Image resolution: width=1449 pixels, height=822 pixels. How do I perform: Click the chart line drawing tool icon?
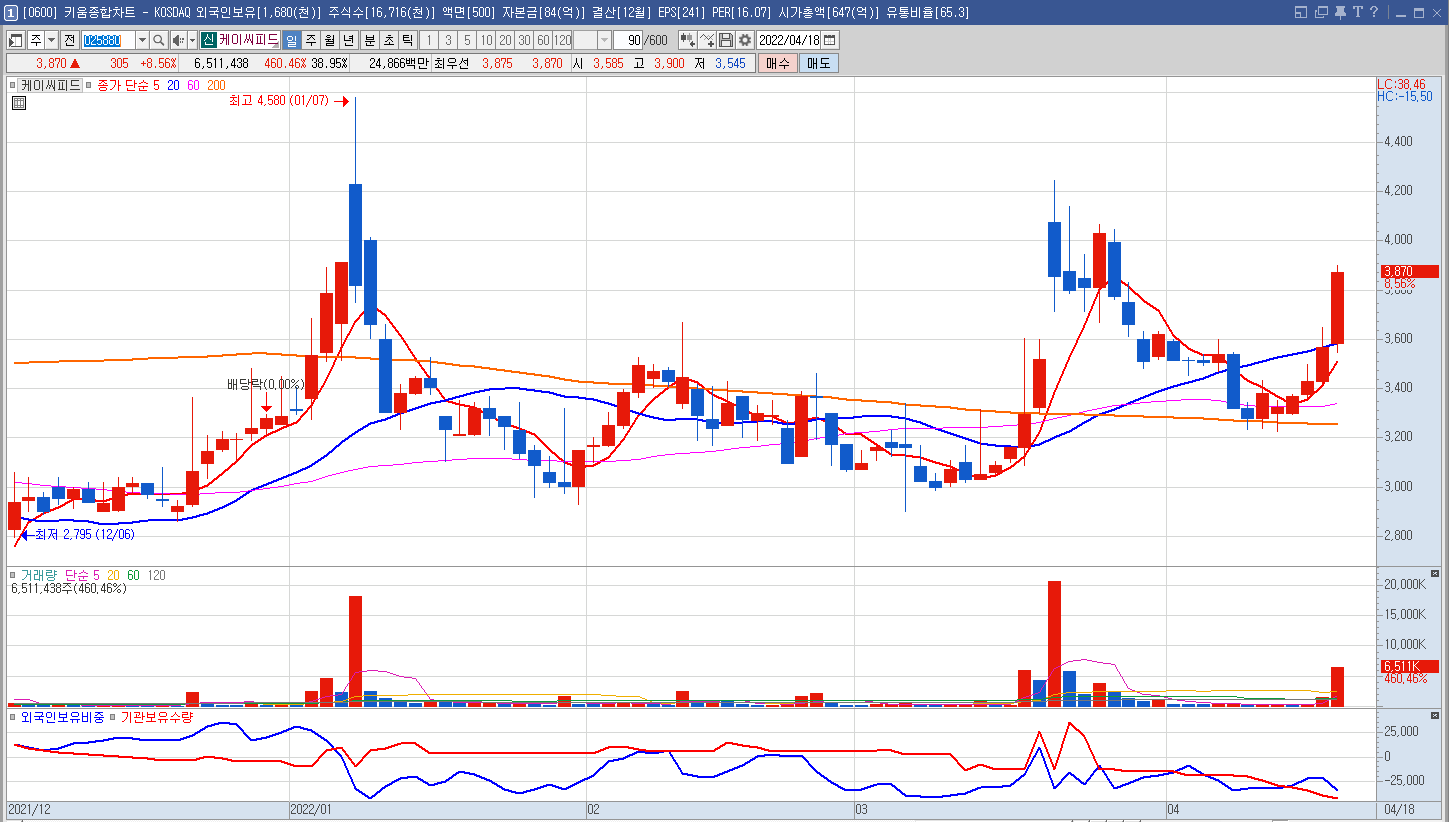[x=707, y=40]
